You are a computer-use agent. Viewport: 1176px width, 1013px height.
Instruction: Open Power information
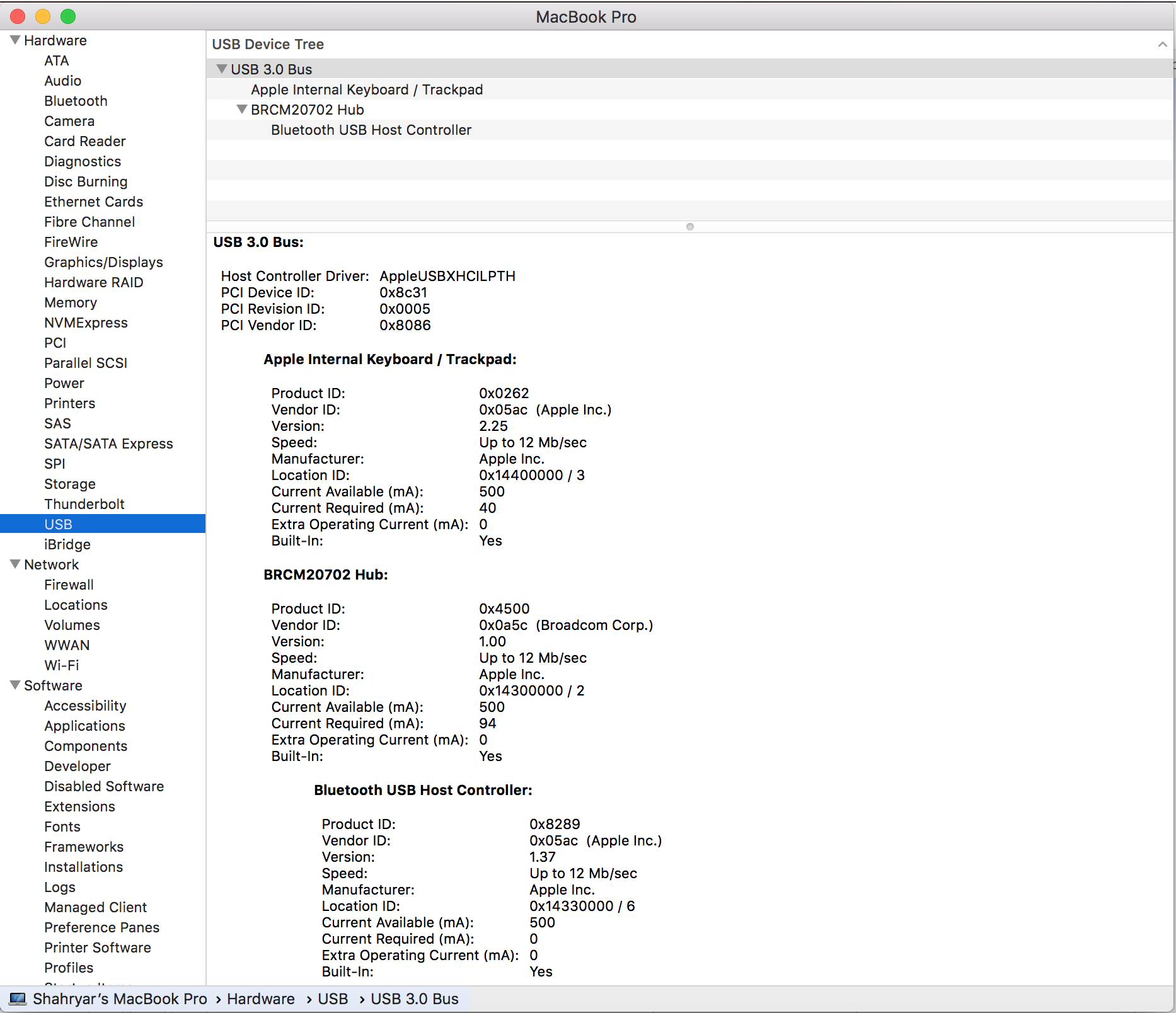coord(64,383)
